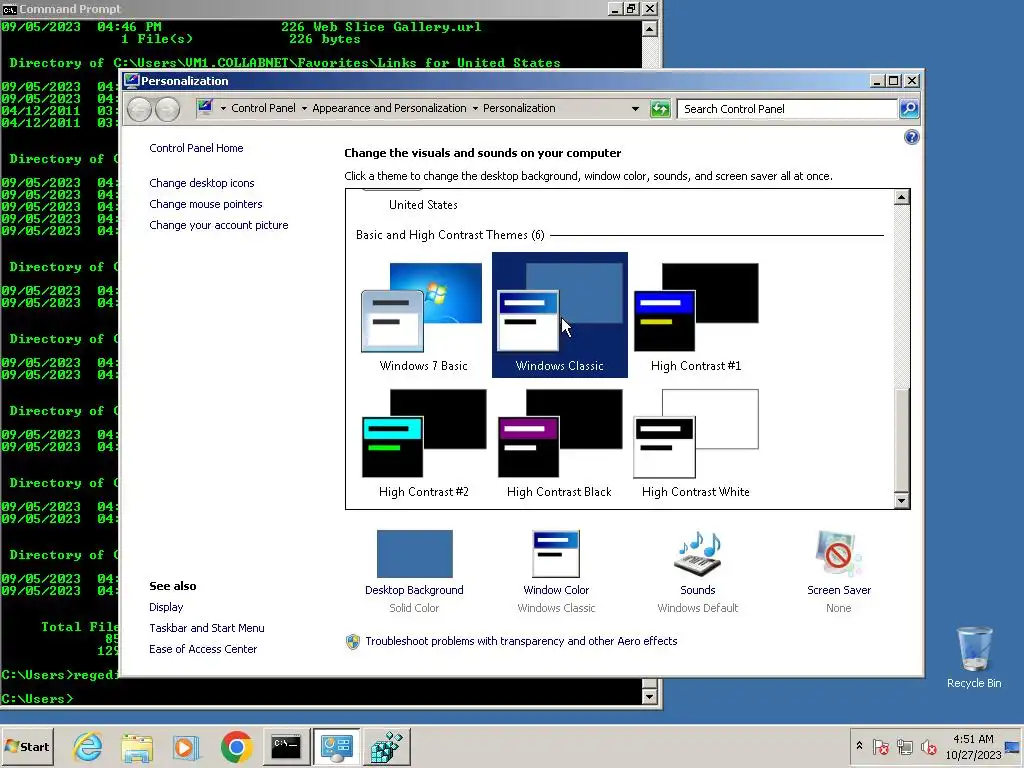The width and height of the screenshot is (1024, 768).
Task: Click Command Prompt scrollbar down arrow
Action: coord(649,696)
